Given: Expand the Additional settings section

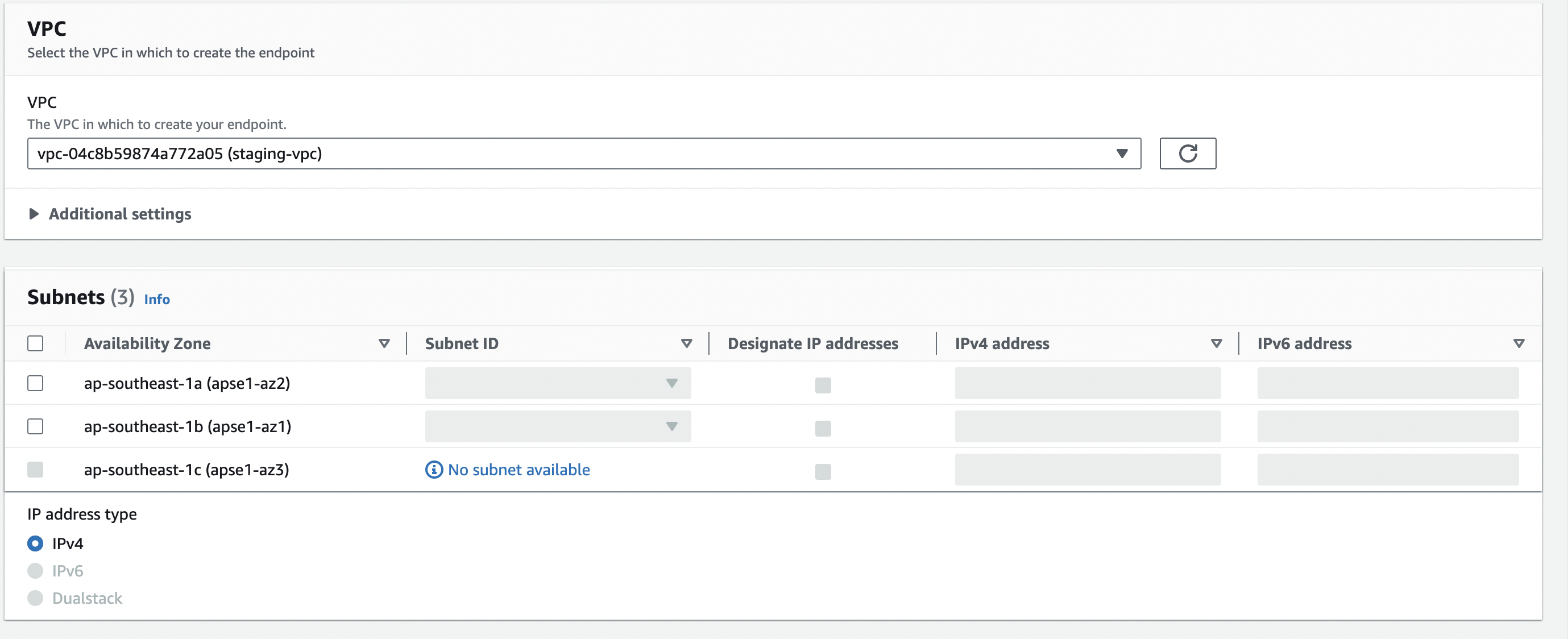Looking at the screenshot, I should point(119,214).
